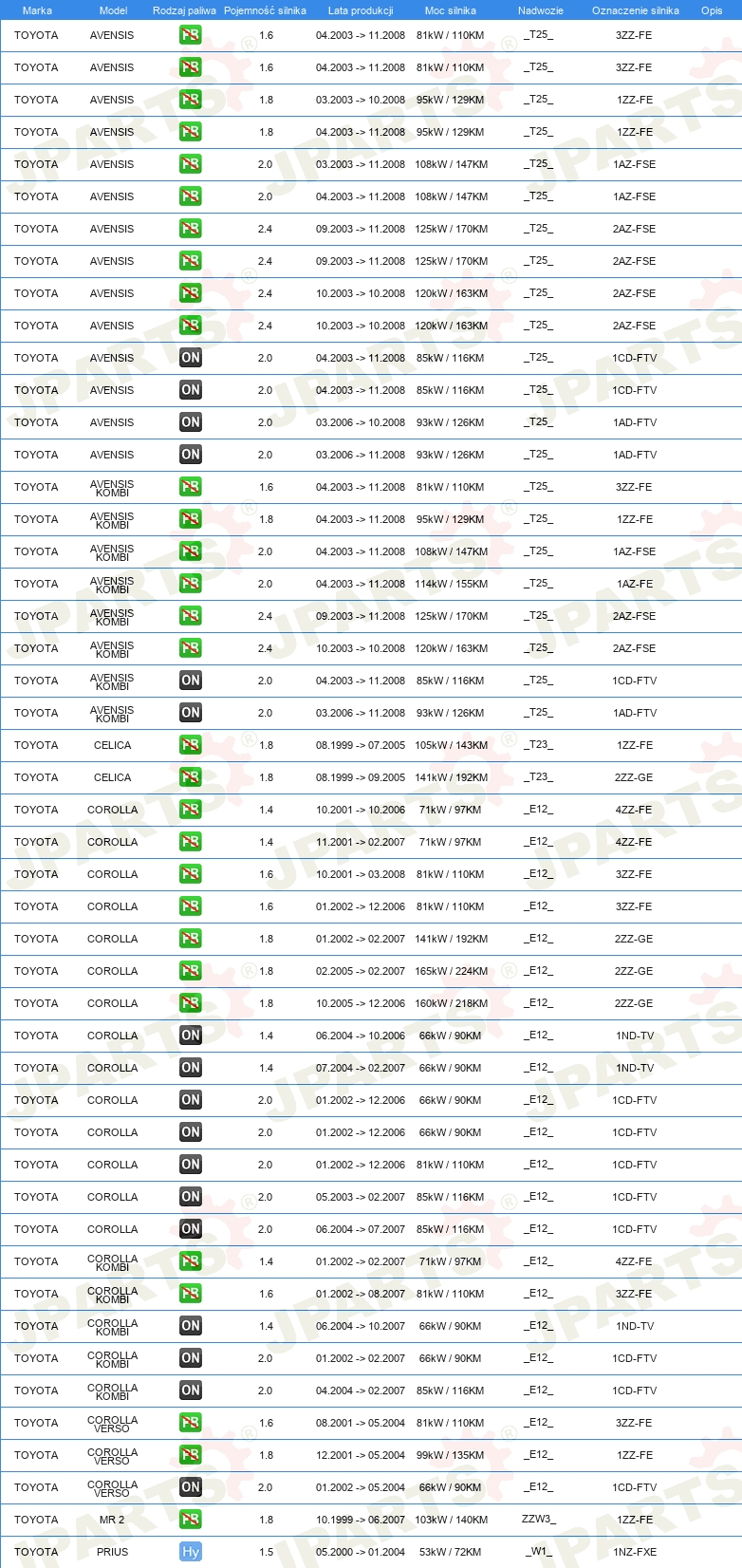Click diesel icon in AVENSIS 03.2006 -> 10.2008 row

(191, 422)
